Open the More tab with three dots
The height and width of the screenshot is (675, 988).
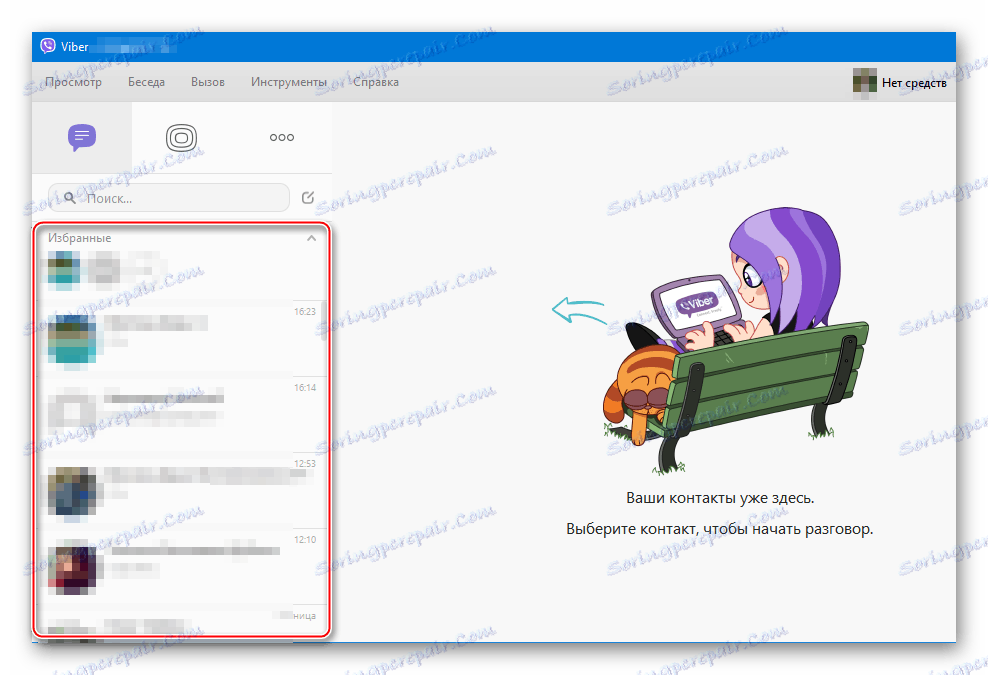(x=282, y=137)
